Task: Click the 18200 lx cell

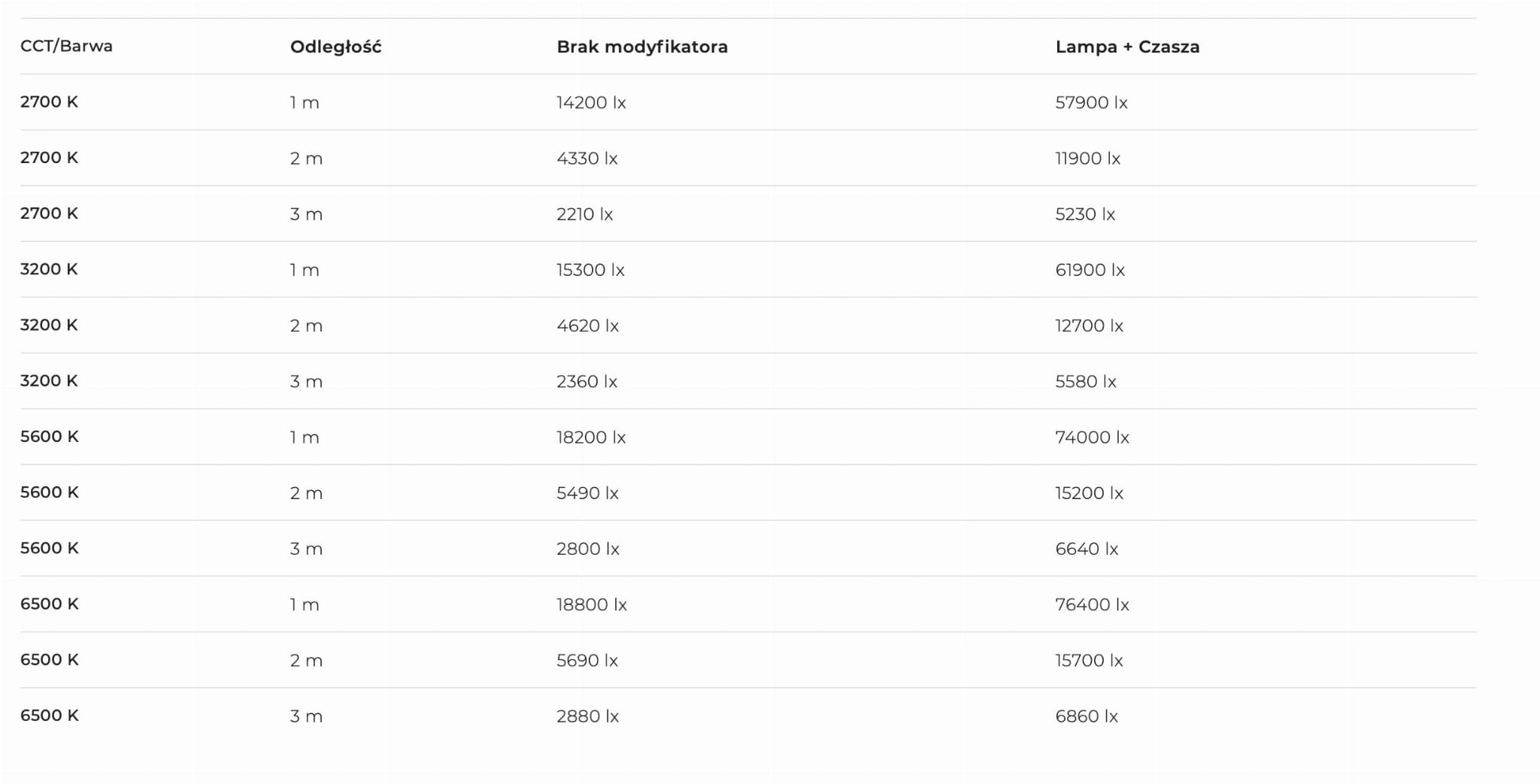Action: click(591, 437)
